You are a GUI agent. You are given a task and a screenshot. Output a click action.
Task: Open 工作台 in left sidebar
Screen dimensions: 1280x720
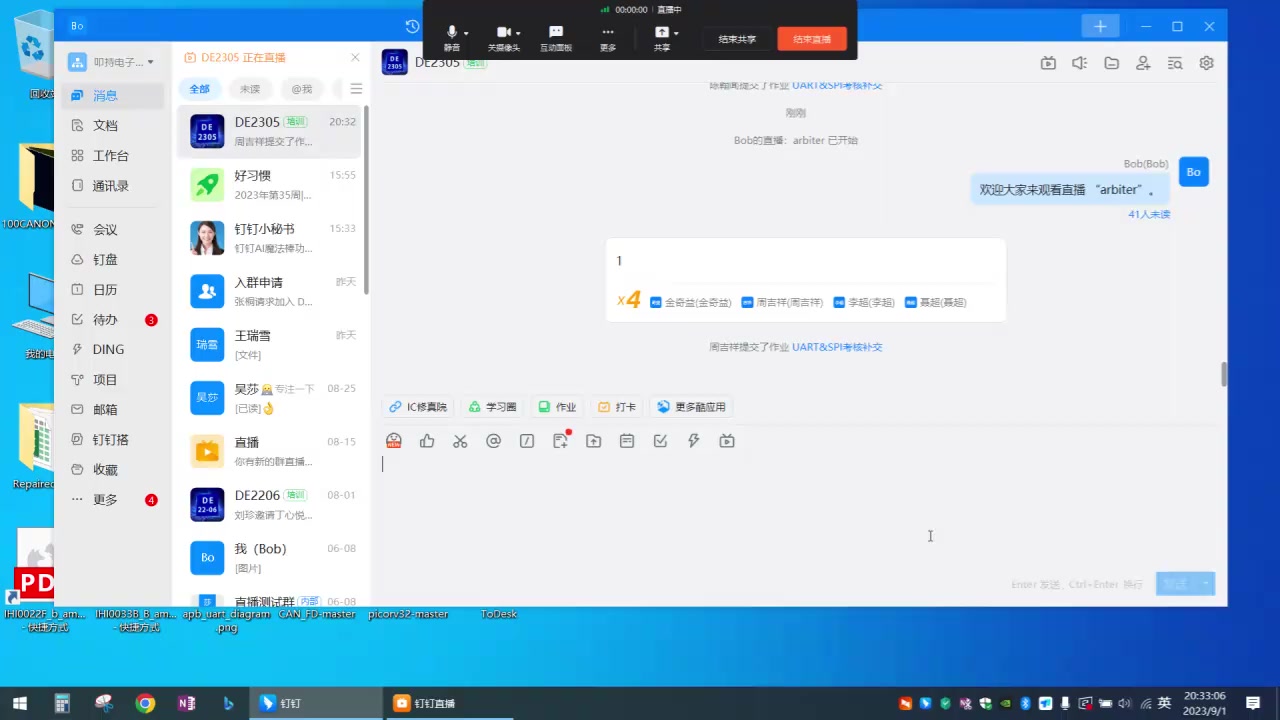[112, 156]
